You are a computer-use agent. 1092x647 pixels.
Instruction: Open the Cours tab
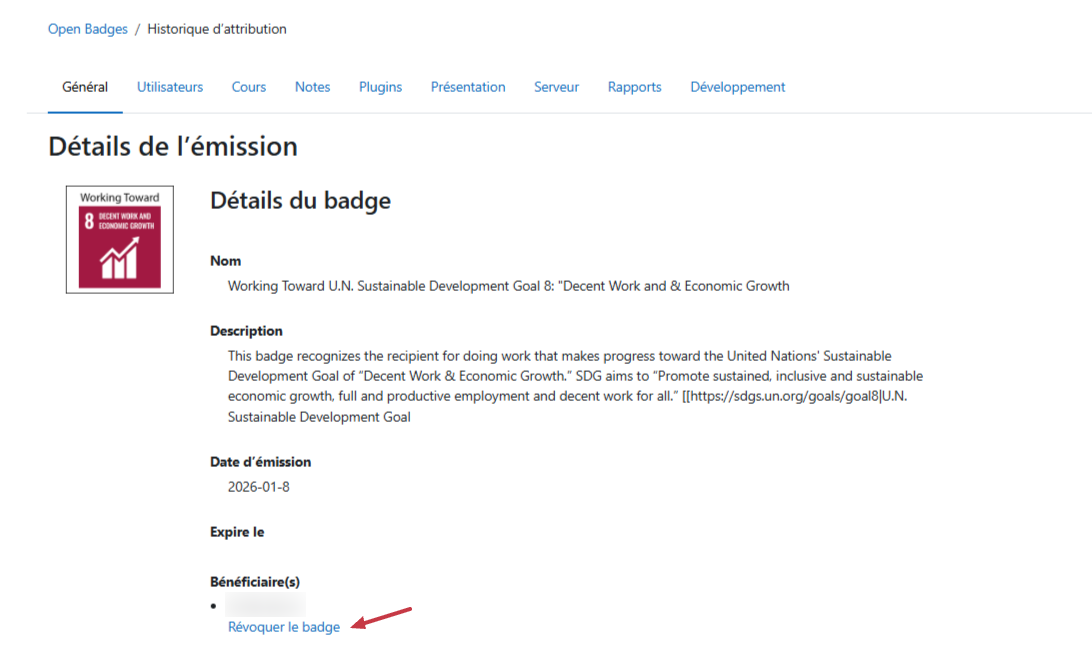249,87
